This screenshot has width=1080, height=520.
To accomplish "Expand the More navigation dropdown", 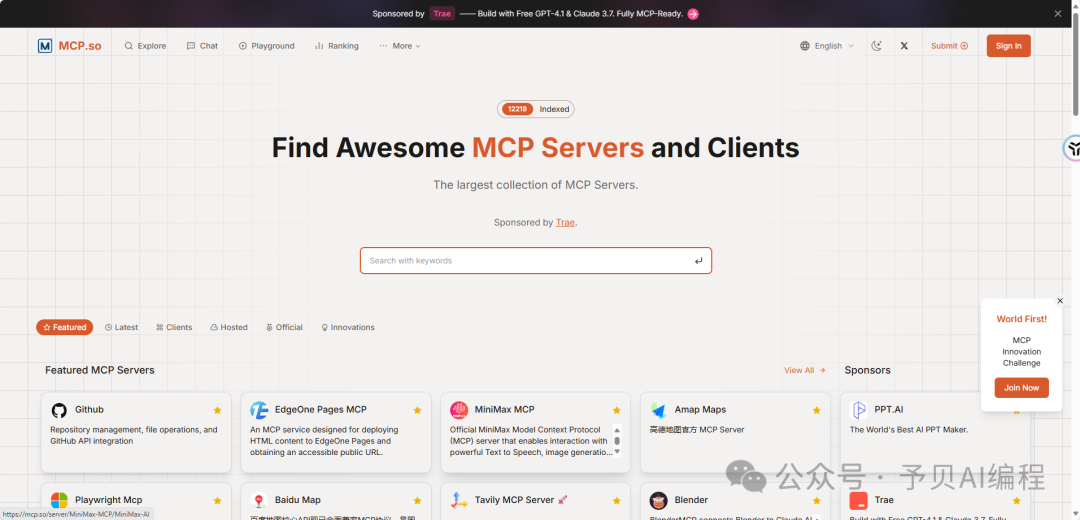I will 400,46.
